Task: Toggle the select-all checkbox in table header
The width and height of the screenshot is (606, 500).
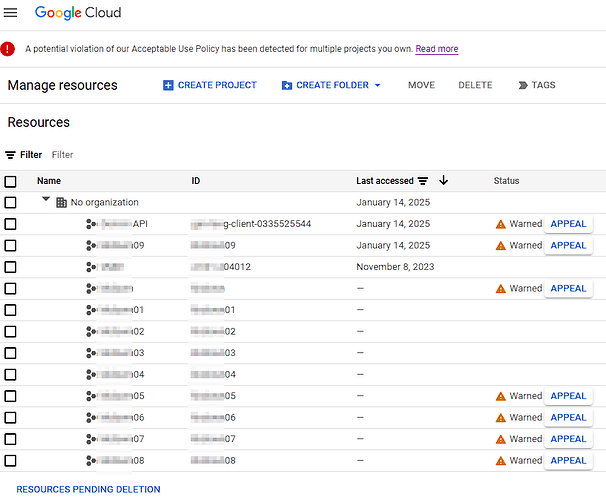Action: pos(10,181)
